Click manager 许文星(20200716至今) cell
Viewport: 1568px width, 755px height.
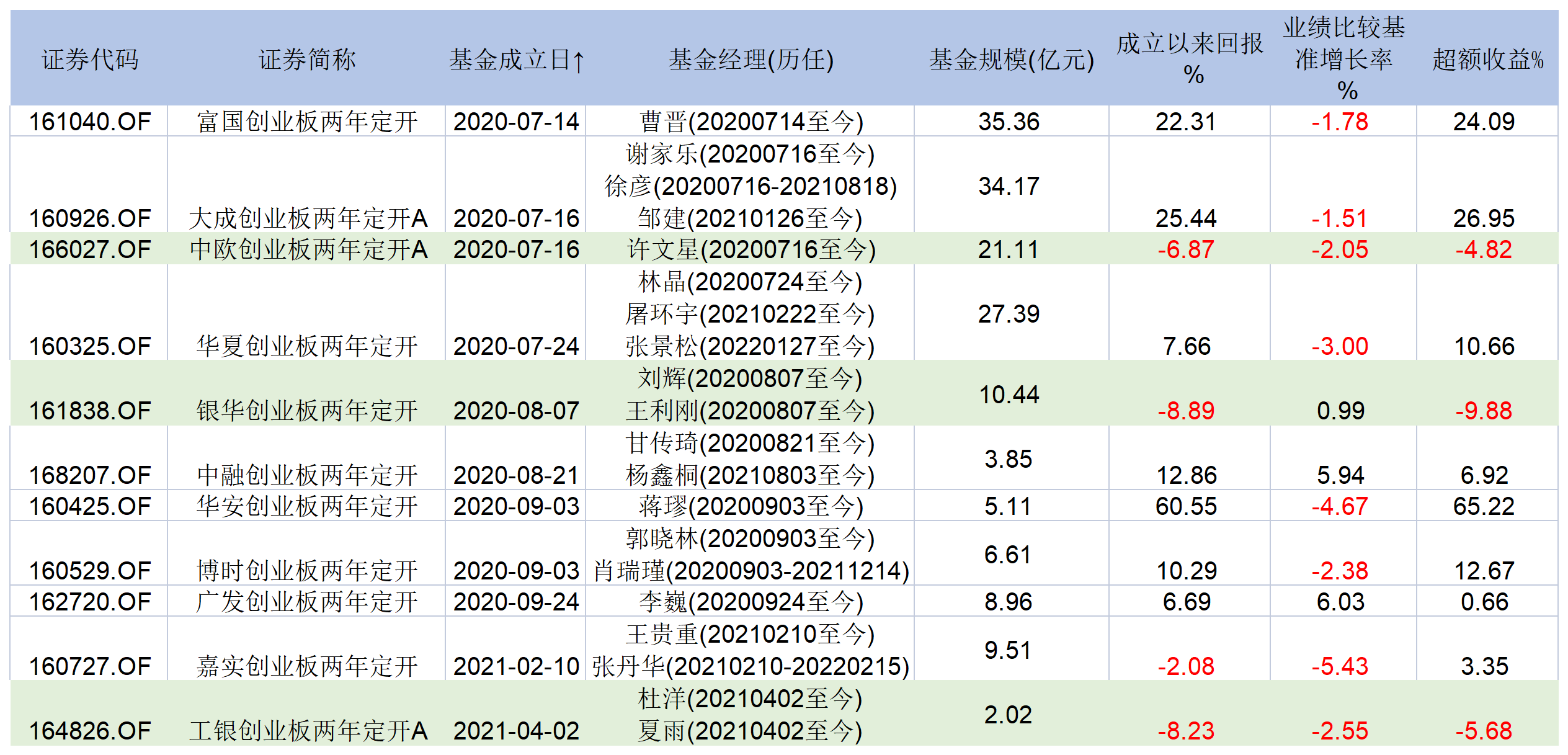(751, 249)
